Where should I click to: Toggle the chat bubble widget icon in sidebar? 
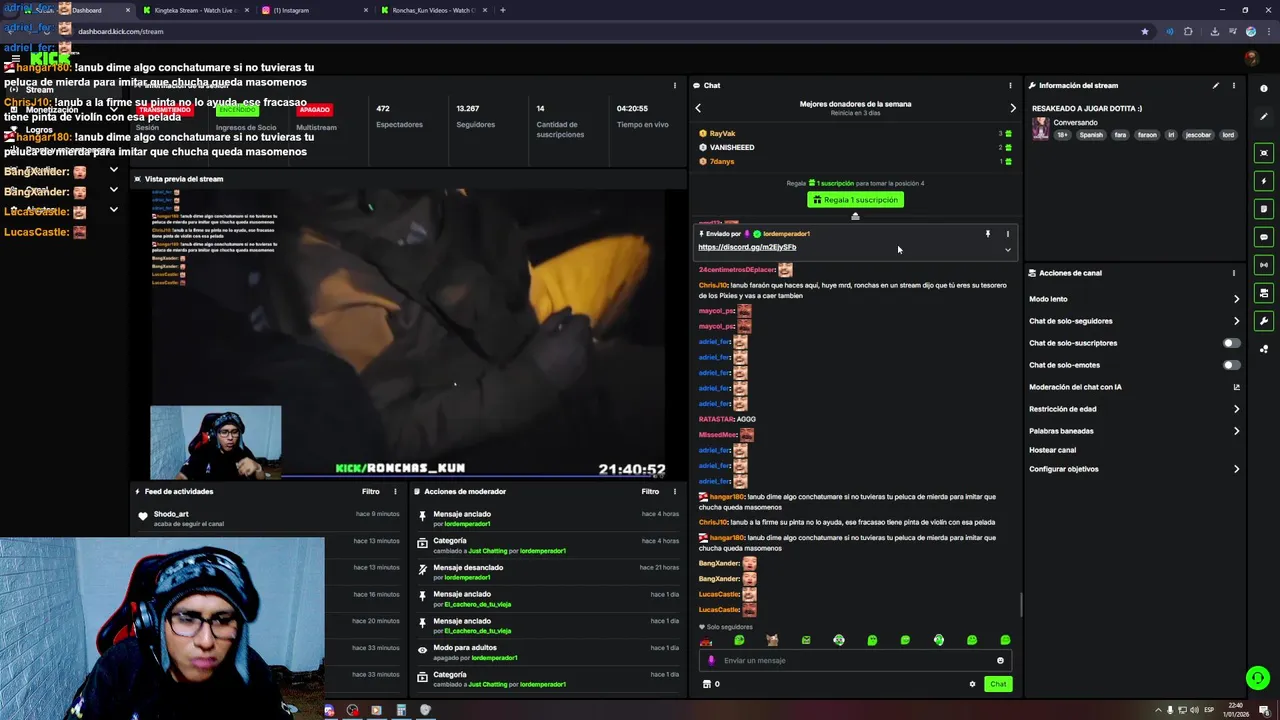[1264, 237]
